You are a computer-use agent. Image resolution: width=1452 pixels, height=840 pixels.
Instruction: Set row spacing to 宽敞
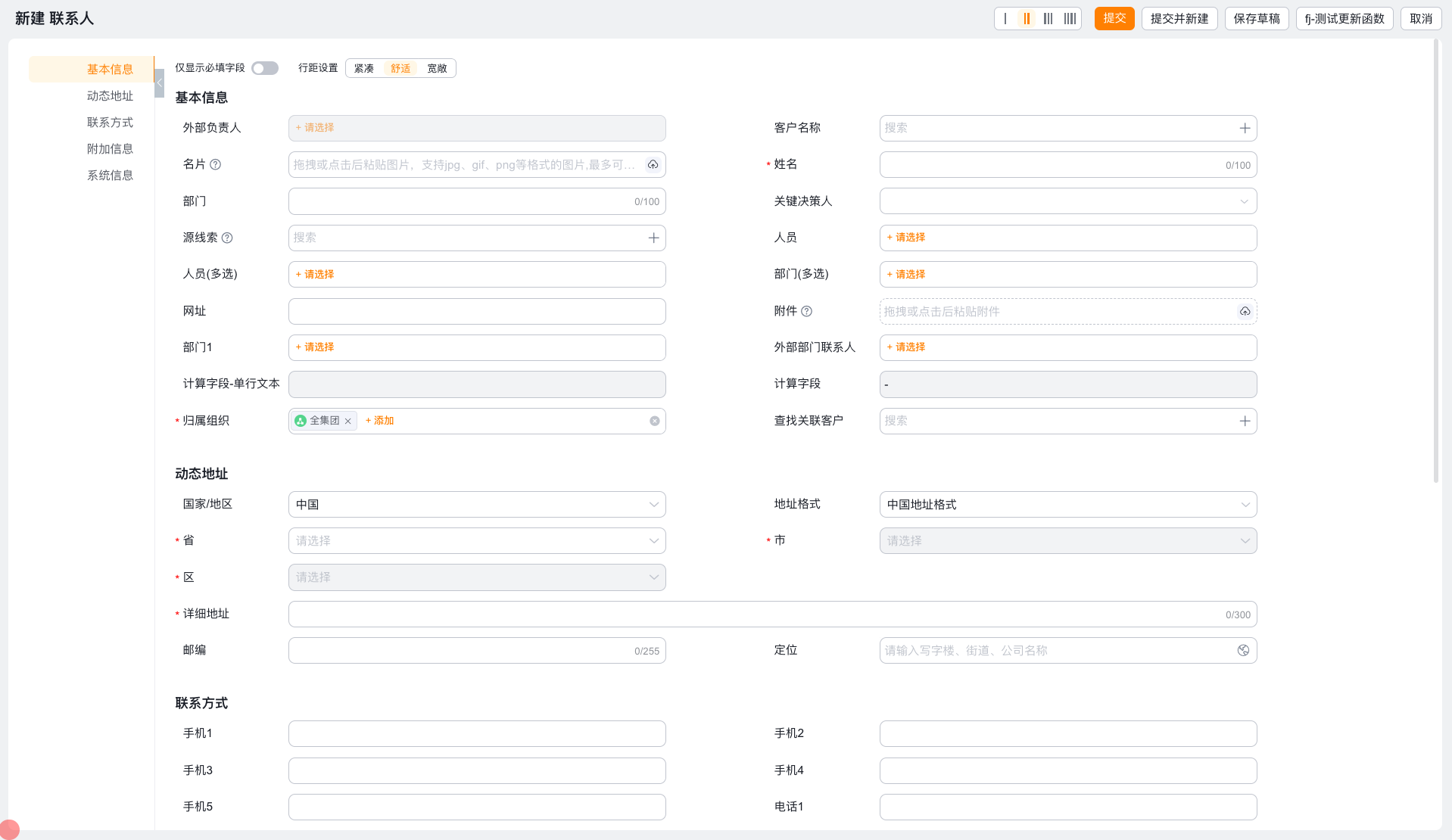[x=437, y=68]
